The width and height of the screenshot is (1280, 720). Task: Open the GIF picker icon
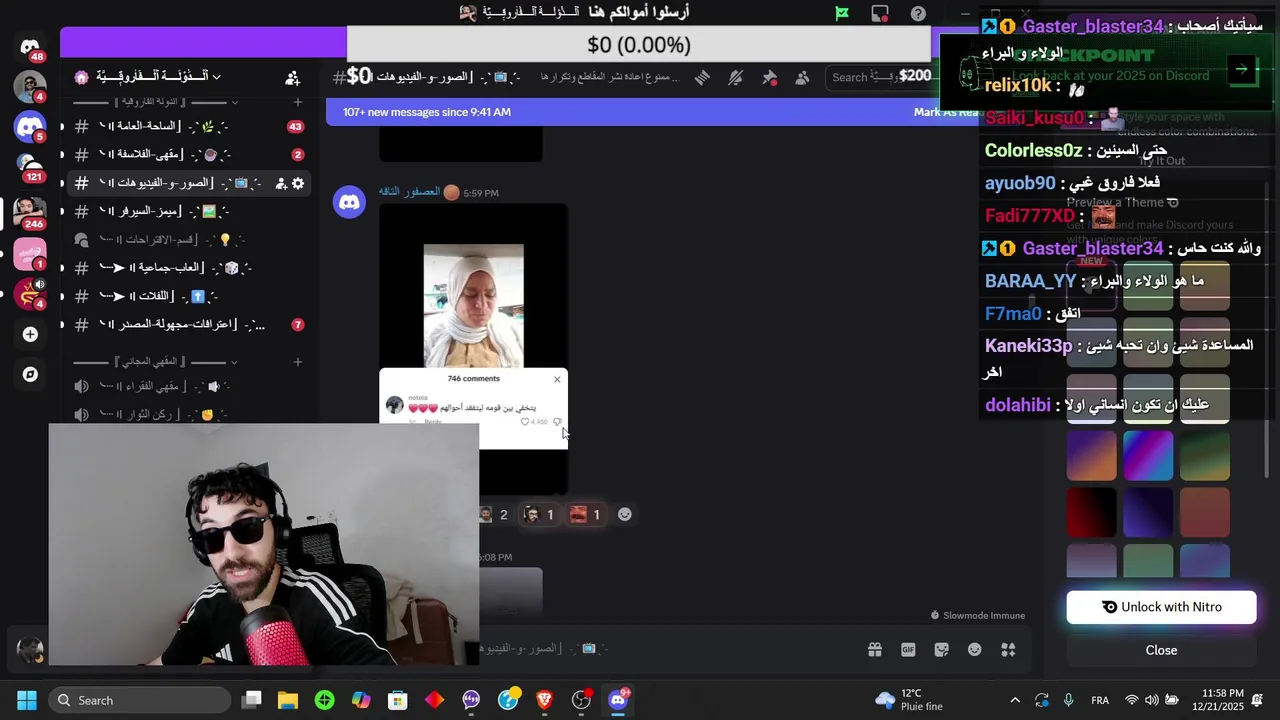point(908,649)
